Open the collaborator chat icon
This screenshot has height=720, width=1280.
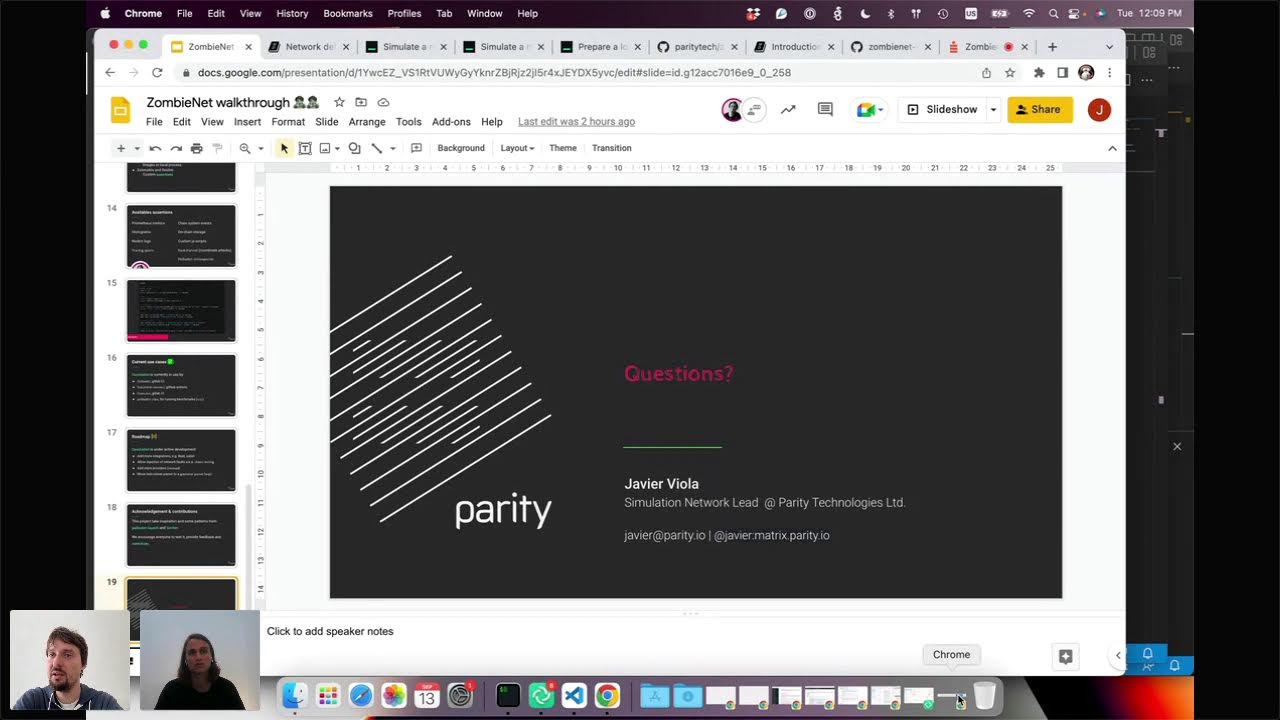coord(755,110)
